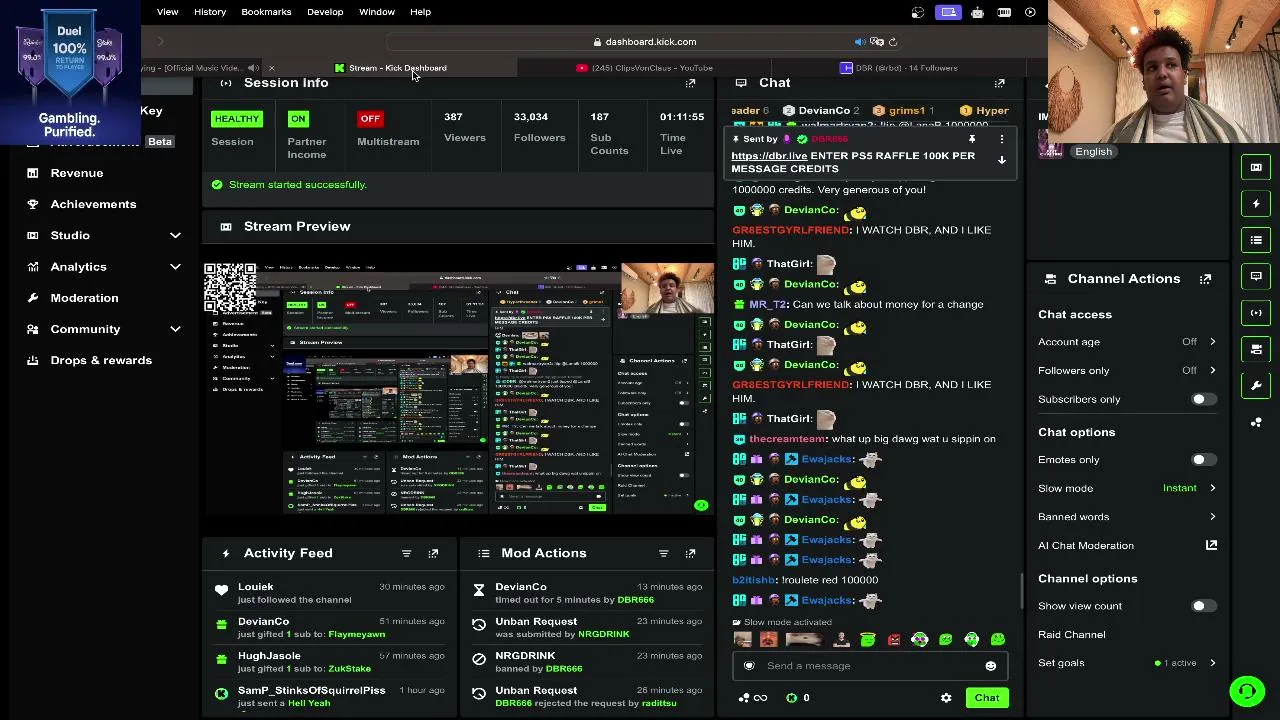Pop out the Channel Actions panel

[1205, 279]
